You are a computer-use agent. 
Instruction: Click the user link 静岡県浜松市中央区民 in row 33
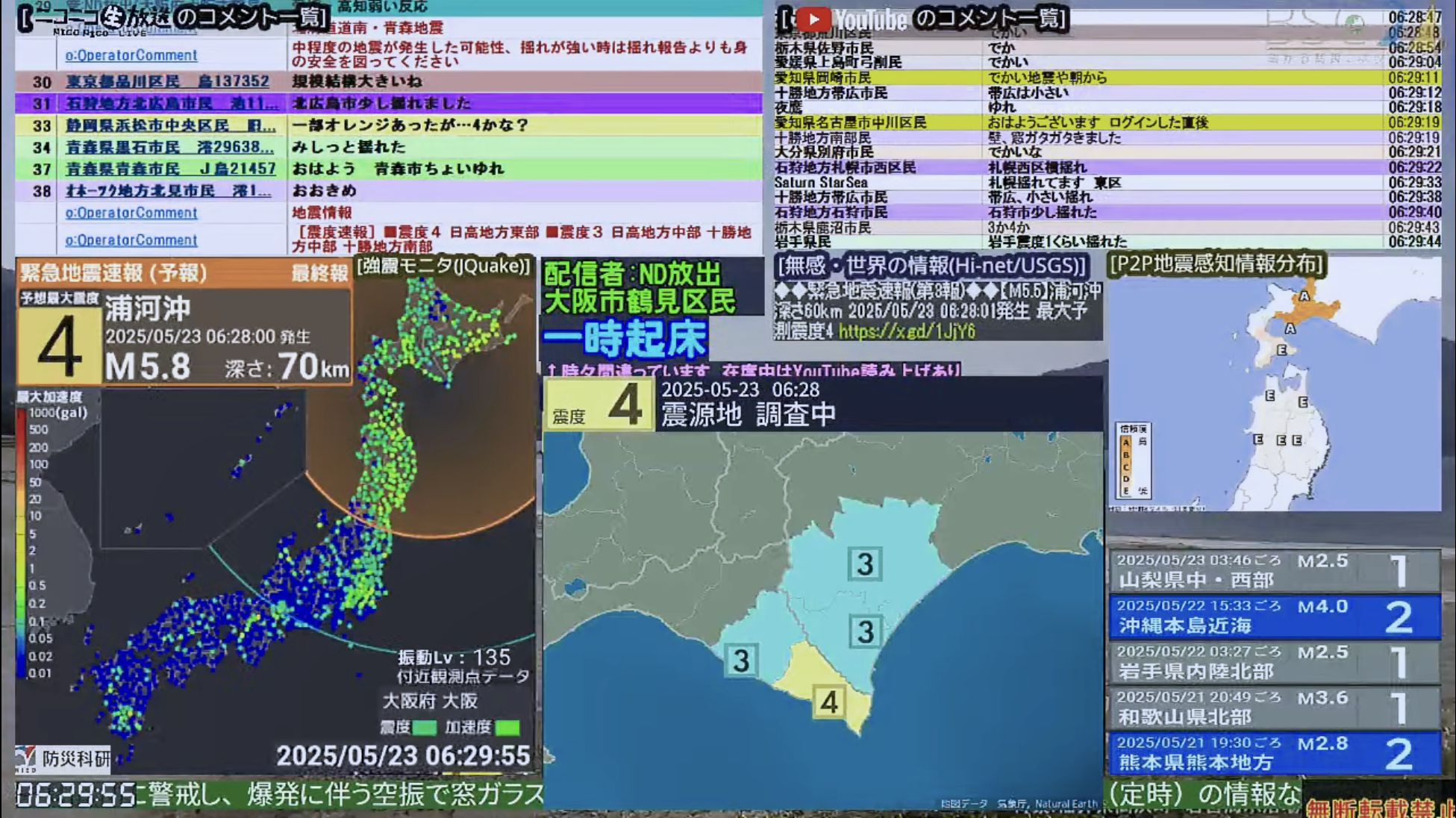(171, 125)
